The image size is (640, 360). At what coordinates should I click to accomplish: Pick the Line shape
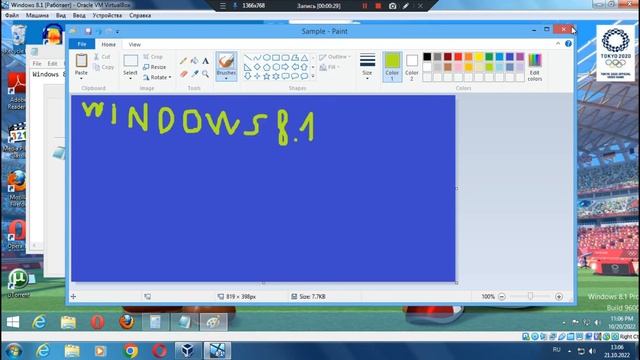tap(247, 58)
